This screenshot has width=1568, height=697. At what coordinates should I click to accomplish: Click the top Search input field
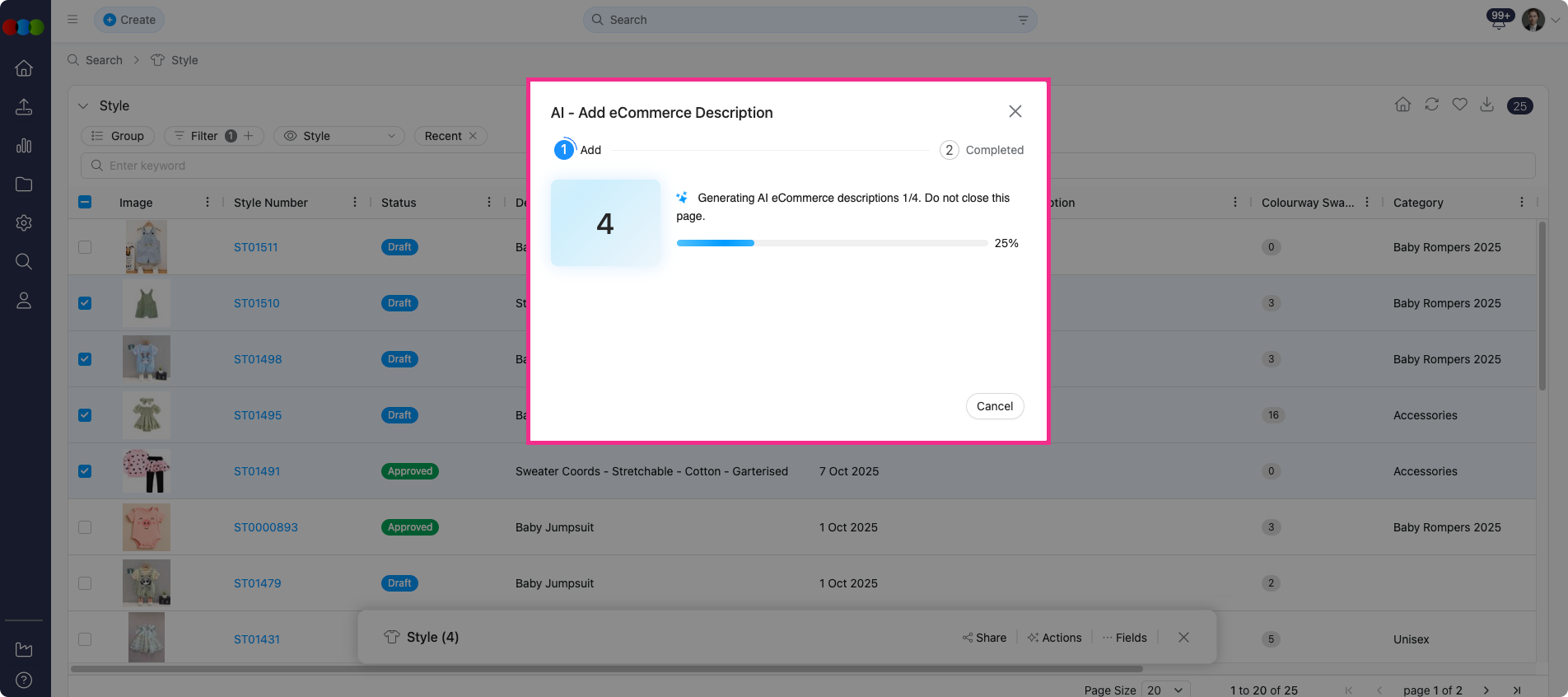(x=810, y=20)
